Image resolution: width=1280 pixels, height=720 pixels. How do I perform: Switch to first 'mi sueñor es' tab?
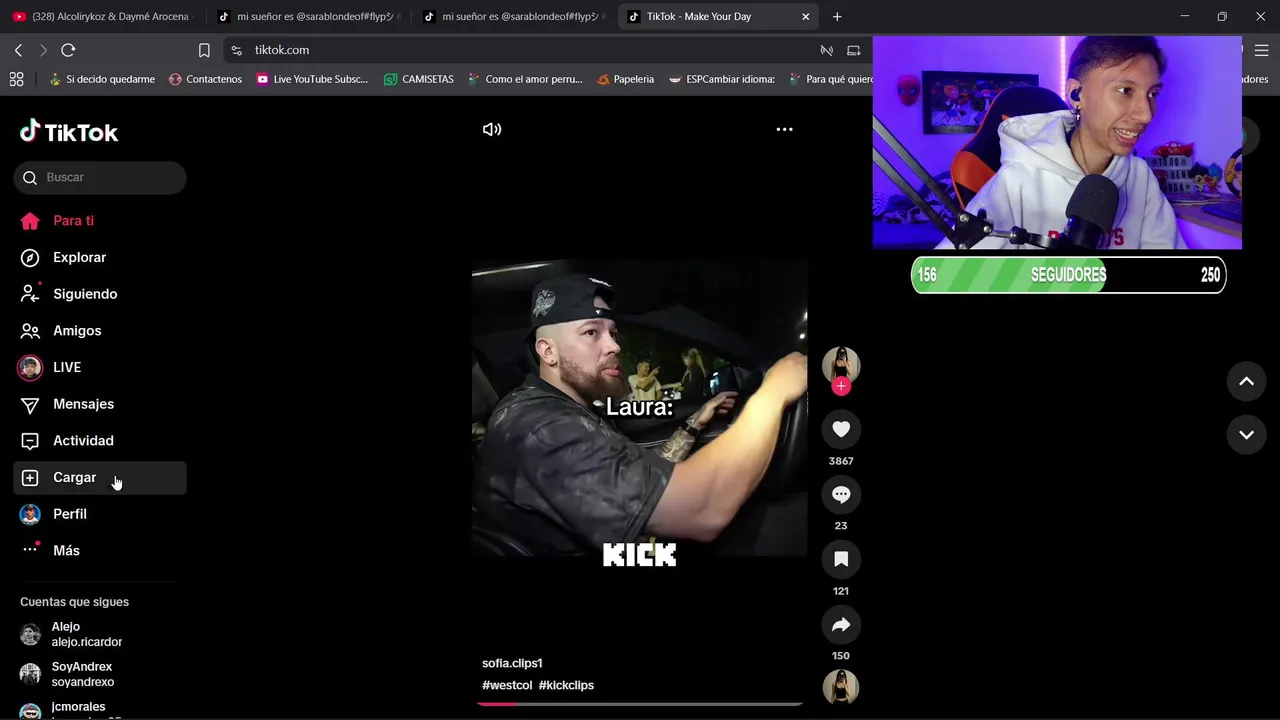309,17
